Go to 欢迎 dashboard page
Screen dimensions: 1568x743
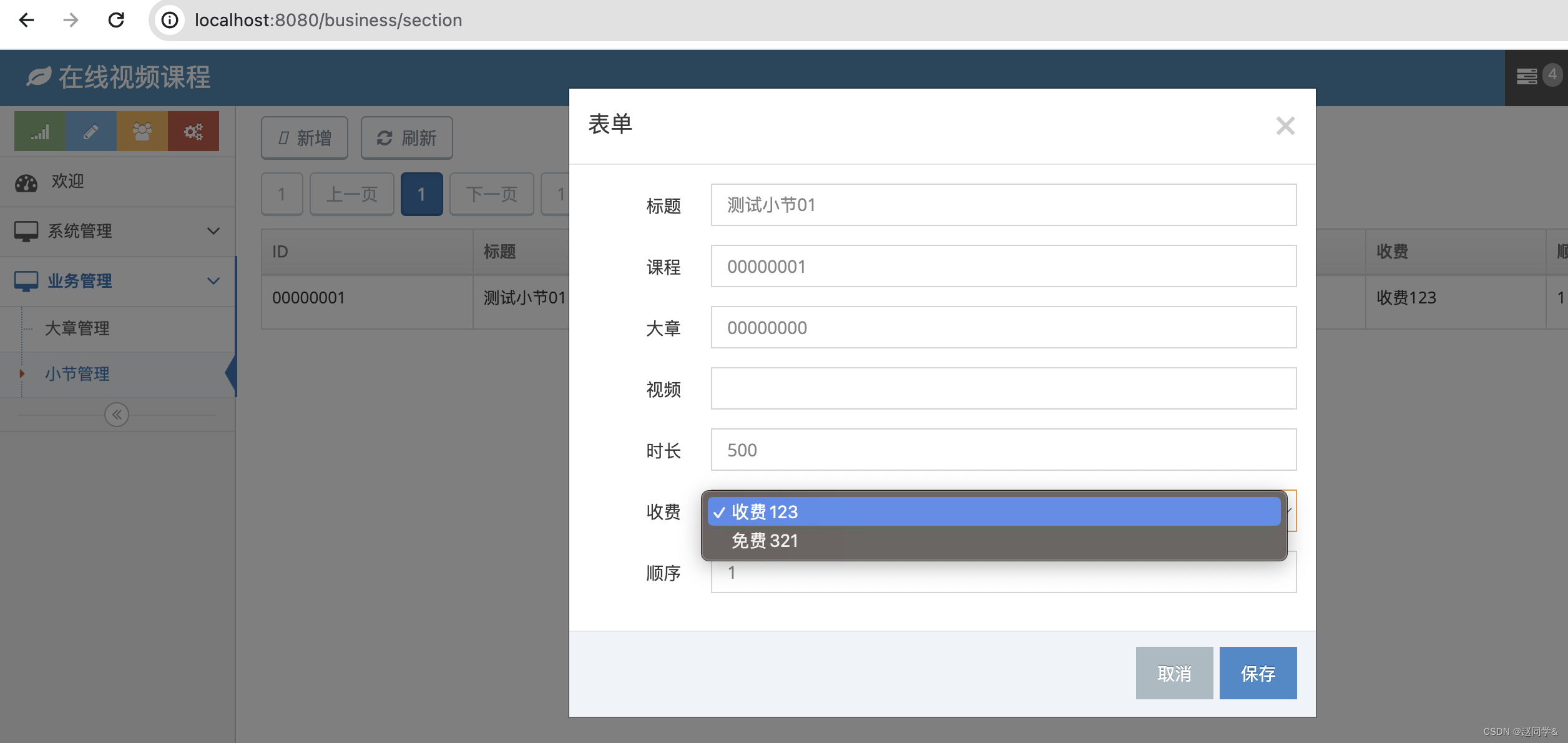point(67,181)
